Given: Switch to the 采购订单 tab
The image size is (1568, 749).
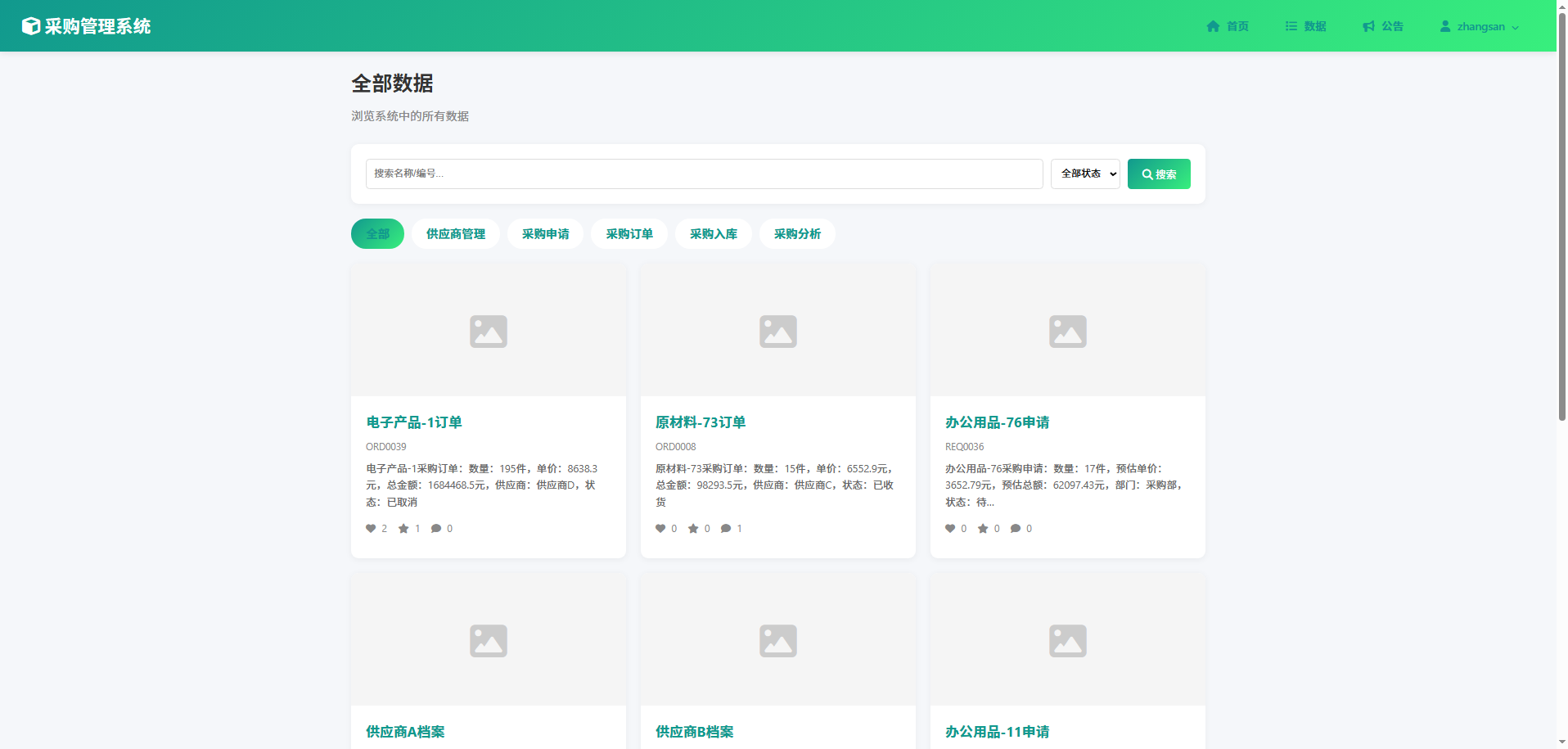Looking at the screenshot, I should 629,234.
